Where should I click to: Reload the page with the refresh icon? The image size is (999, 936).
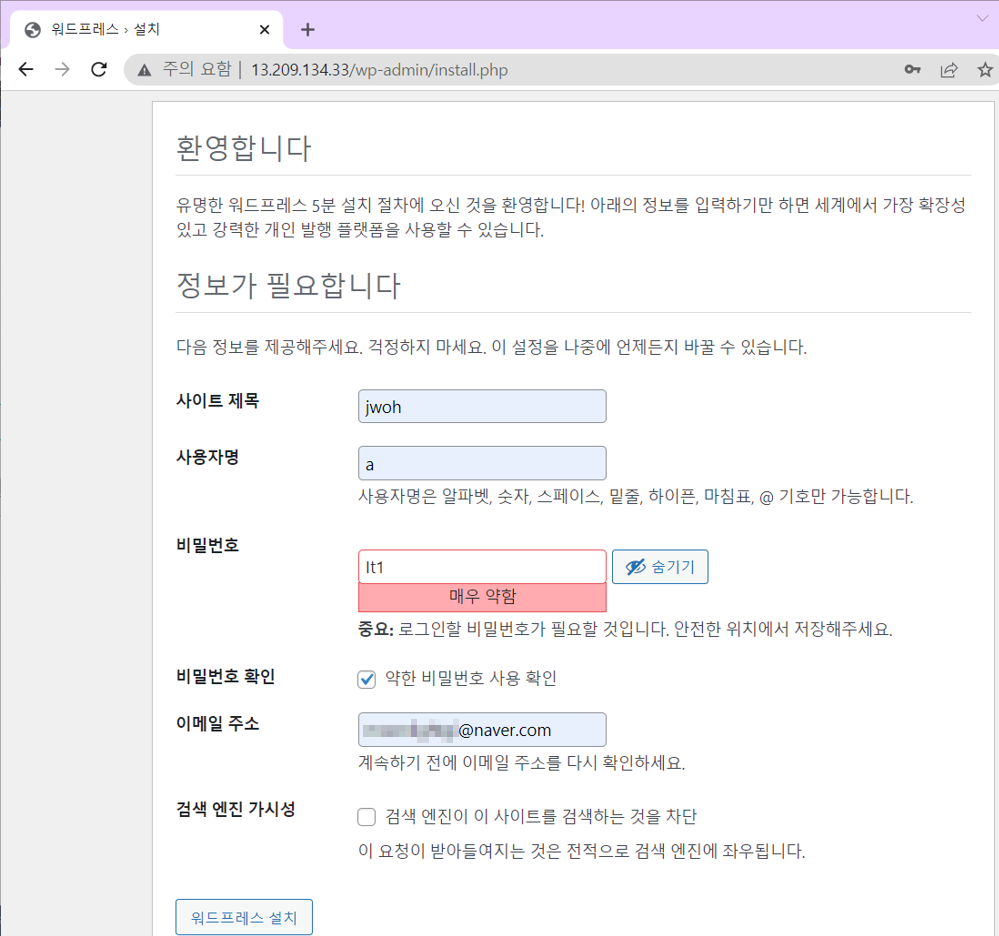(99, 69)
